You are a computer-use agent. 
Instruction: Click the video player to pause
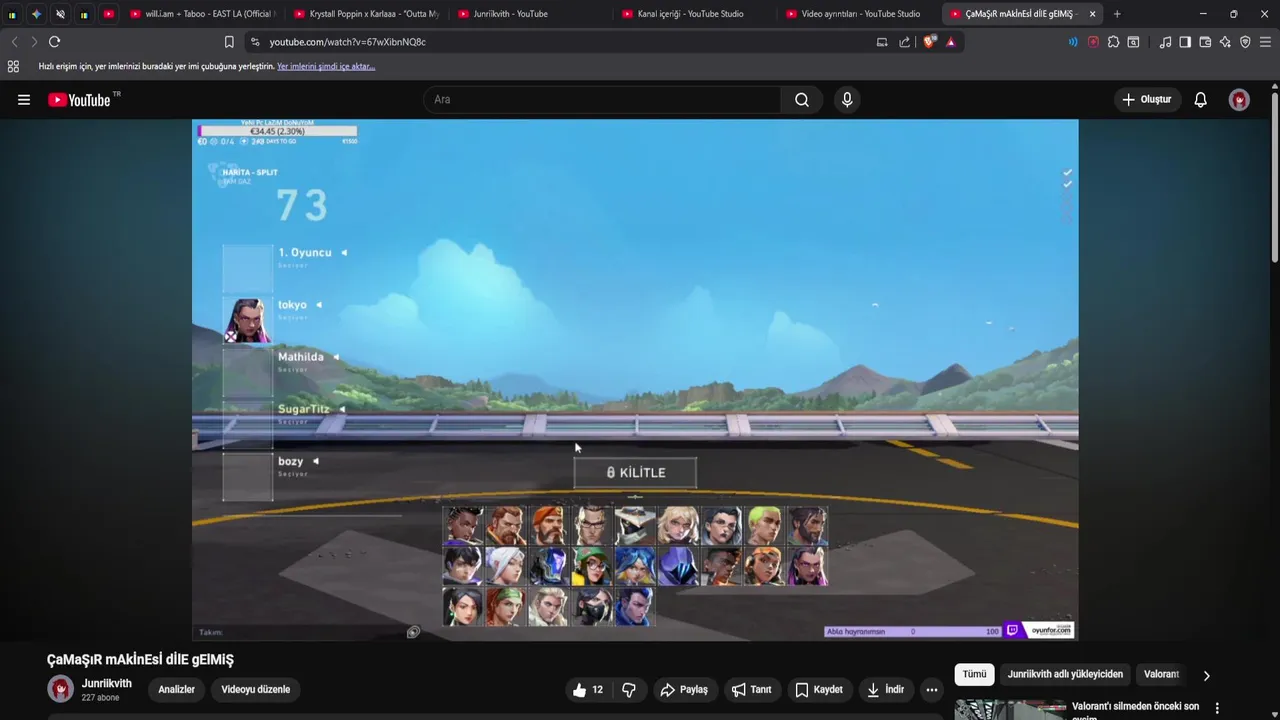635,380
